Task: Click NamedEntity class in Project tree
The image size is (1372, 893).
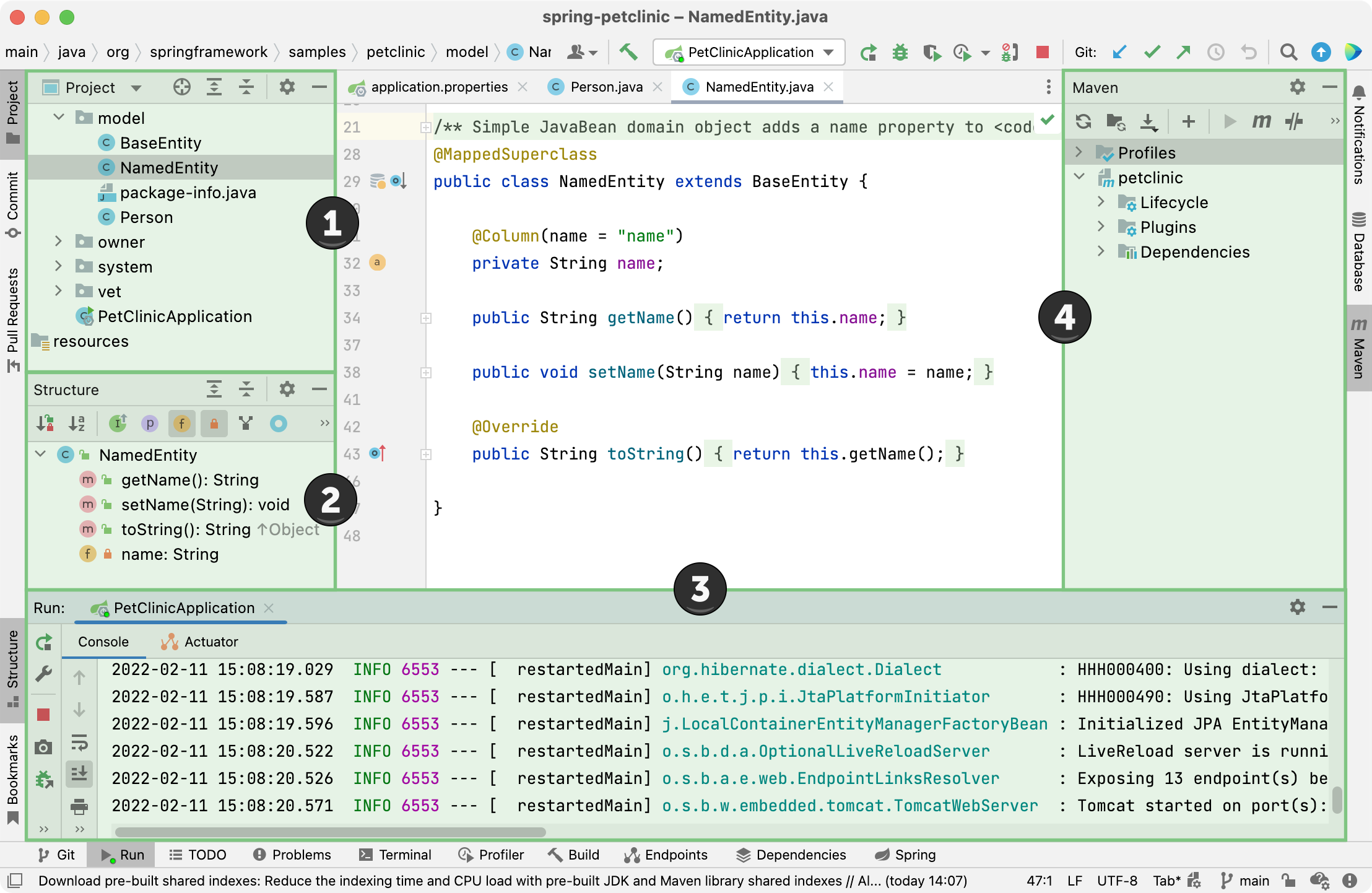Action: click(168, 168)
